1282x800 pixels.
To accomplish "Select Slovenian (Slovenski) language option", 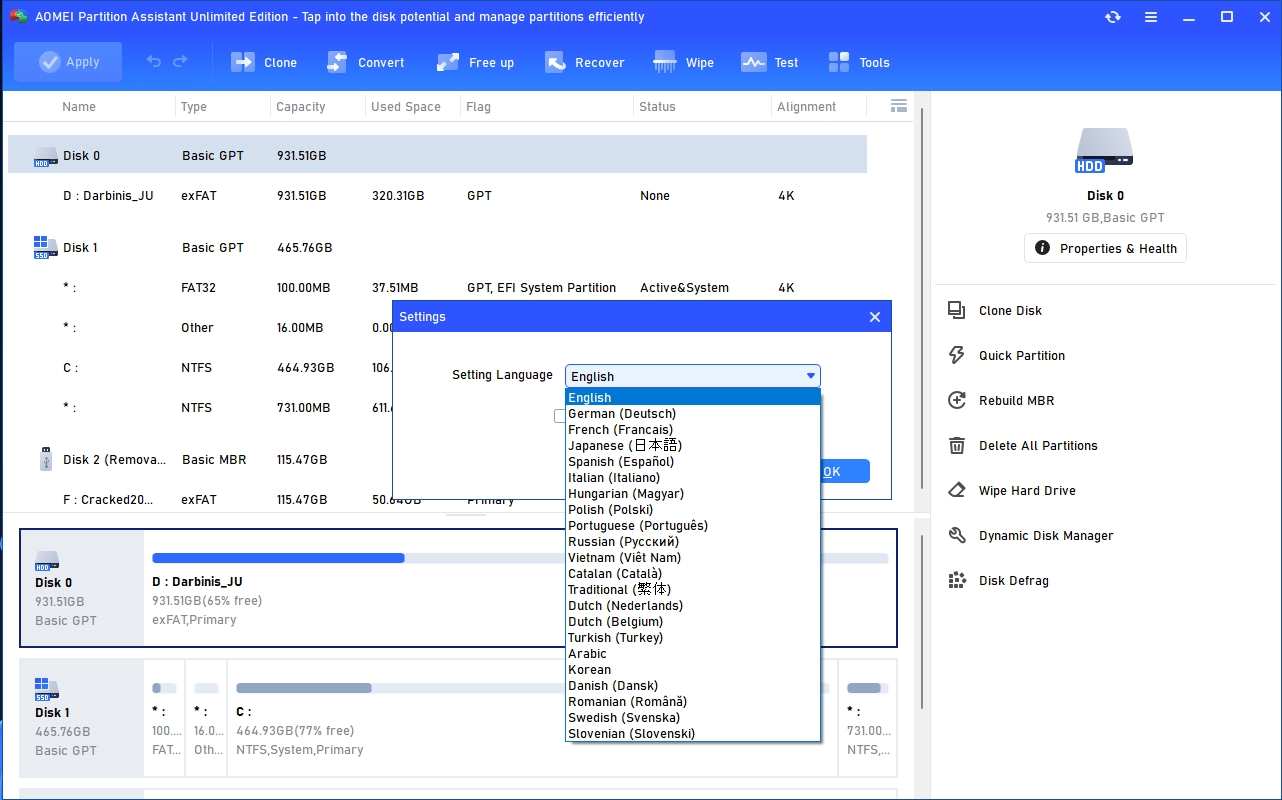I will click(x=693, y=734).
